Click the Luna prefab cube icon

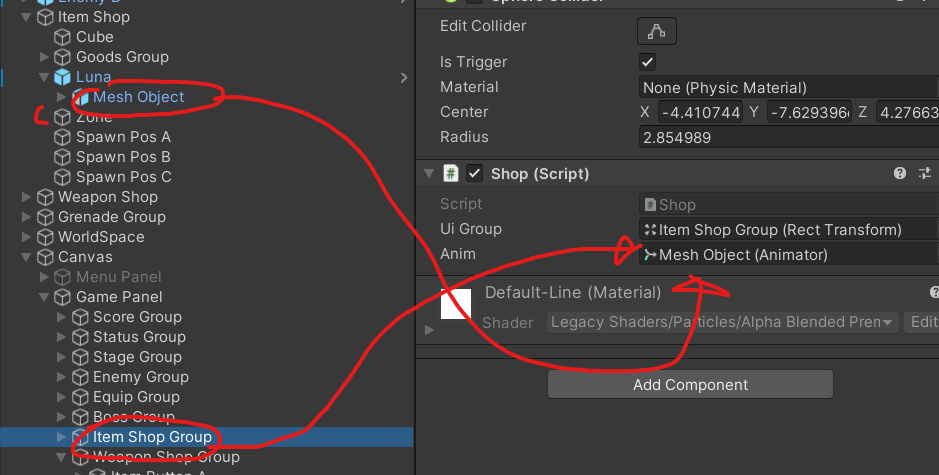click(63, 77)
